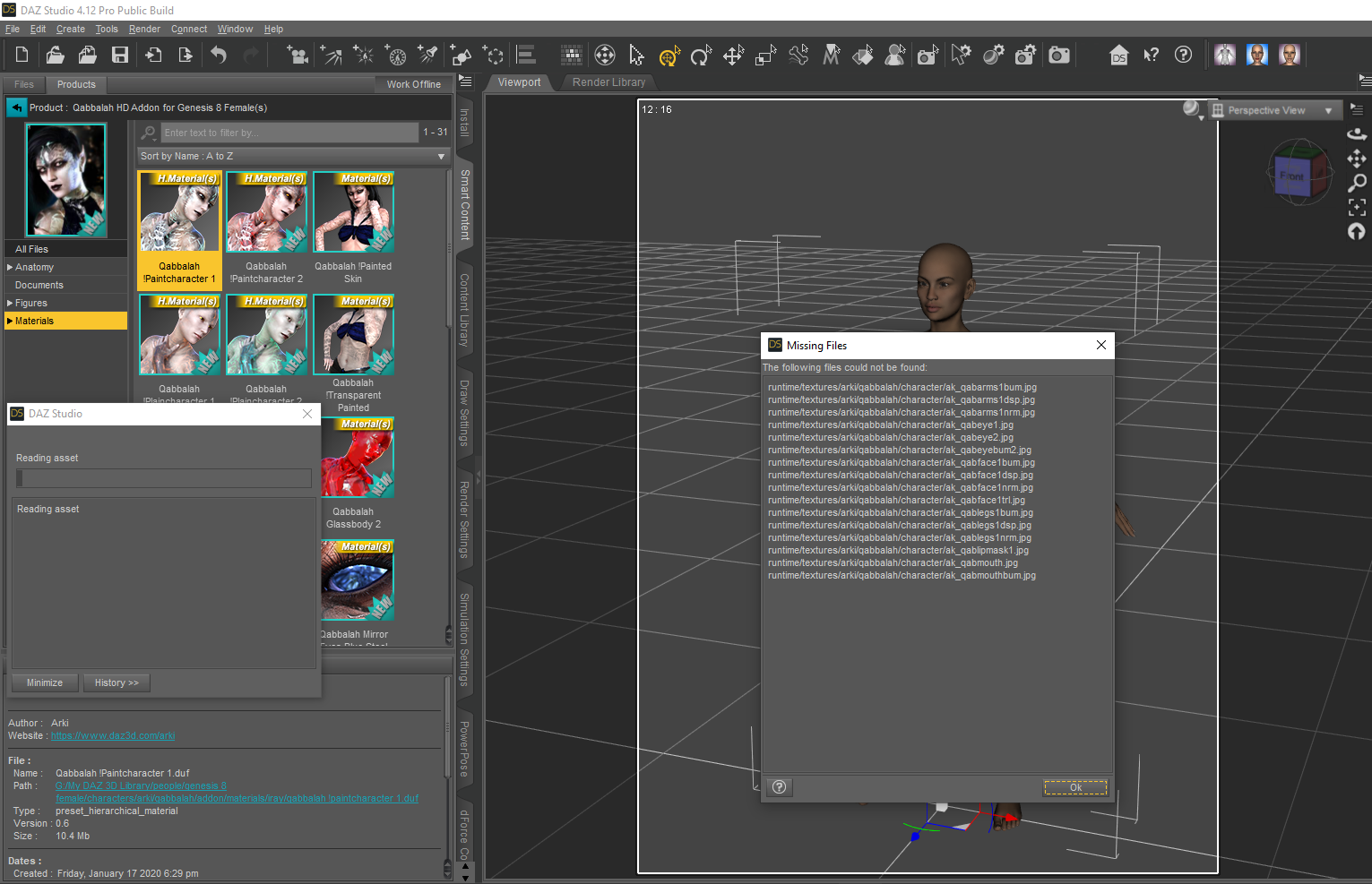Click the question mark Help icon
This screenshot has width=1372, height=884.
(1183, 55)
